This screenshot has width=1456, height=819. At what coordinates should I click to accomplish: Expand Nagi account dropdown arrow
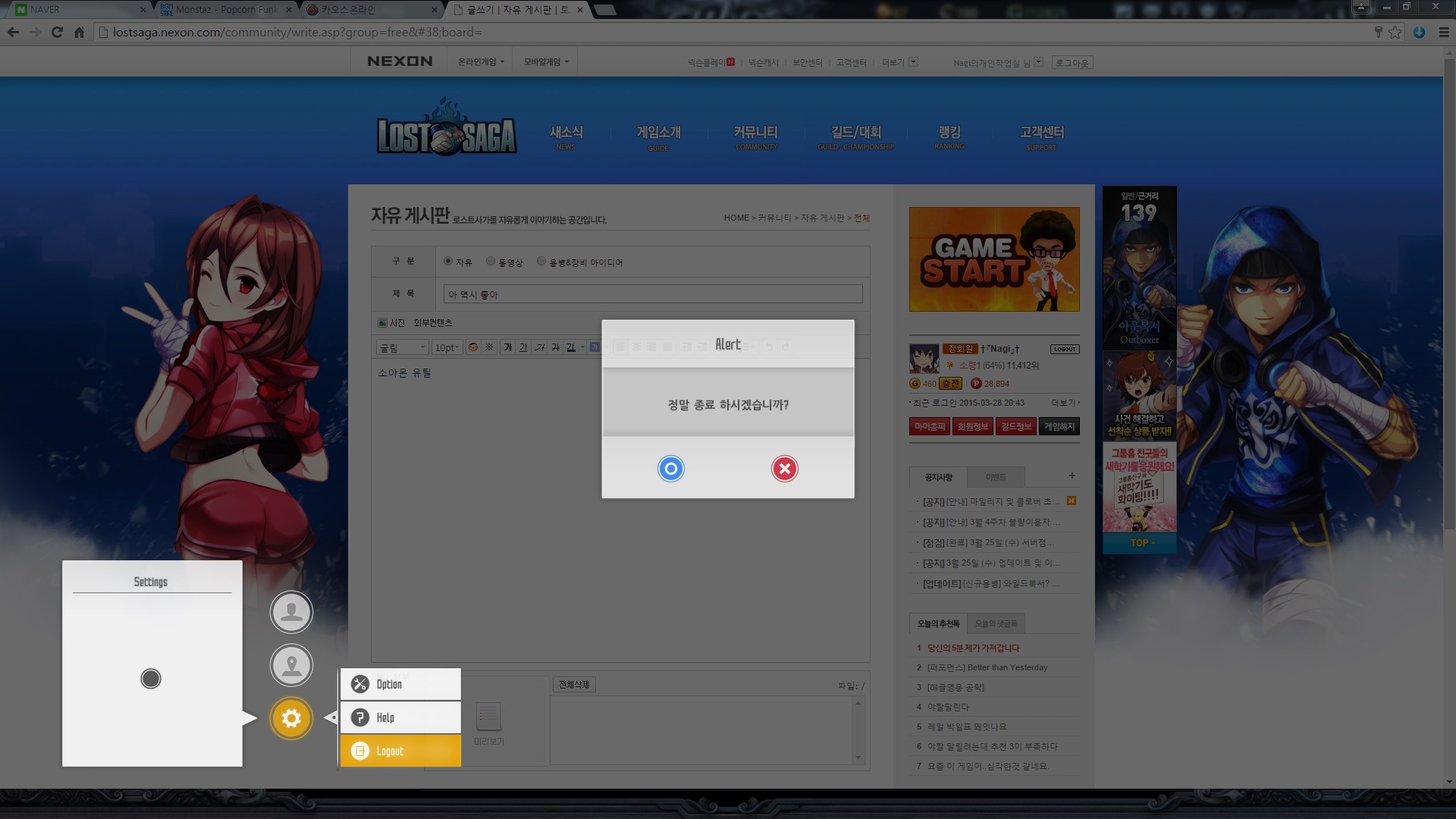point(1038,62)
